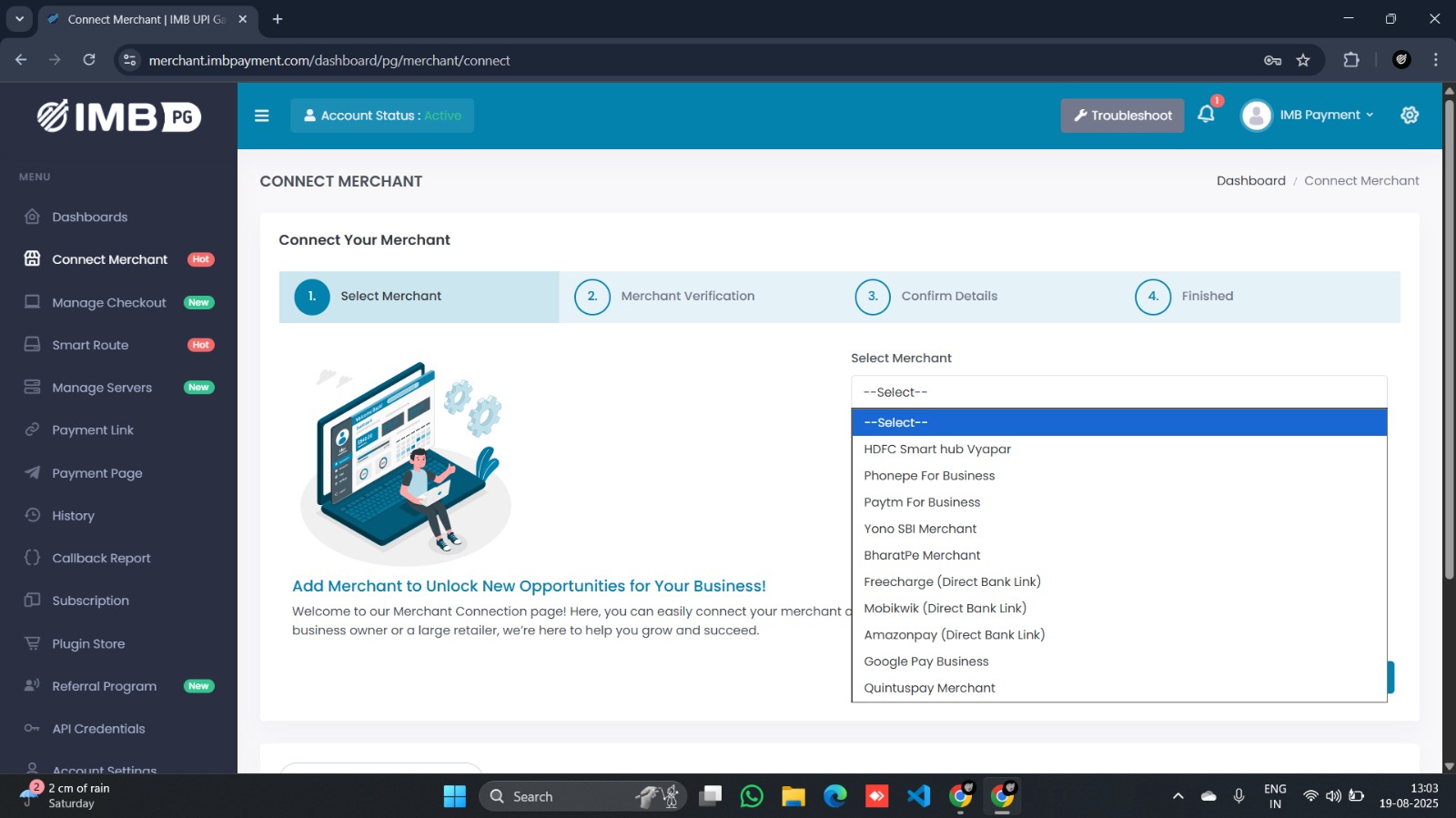Click the Dashboard breadcrumb link
The width and height of the screenshot is (1456, 818).
1250,181
